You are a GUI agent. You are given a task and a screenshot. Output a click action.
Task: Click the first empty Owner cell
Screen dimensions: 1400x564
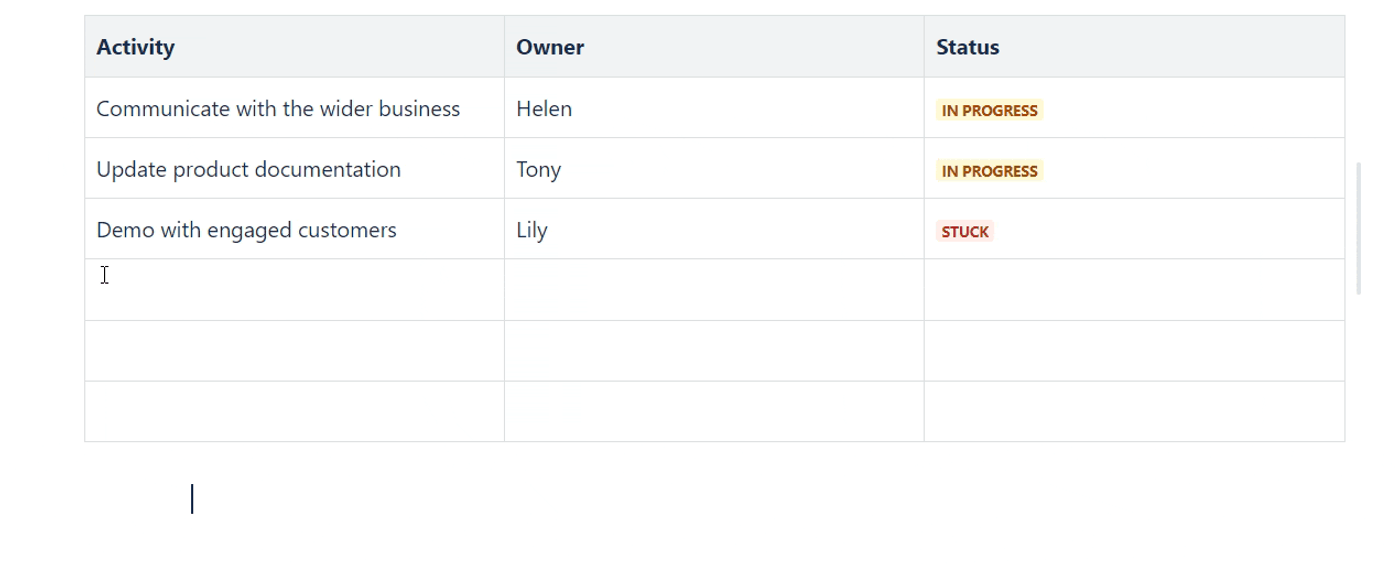(x=714, y=290)
